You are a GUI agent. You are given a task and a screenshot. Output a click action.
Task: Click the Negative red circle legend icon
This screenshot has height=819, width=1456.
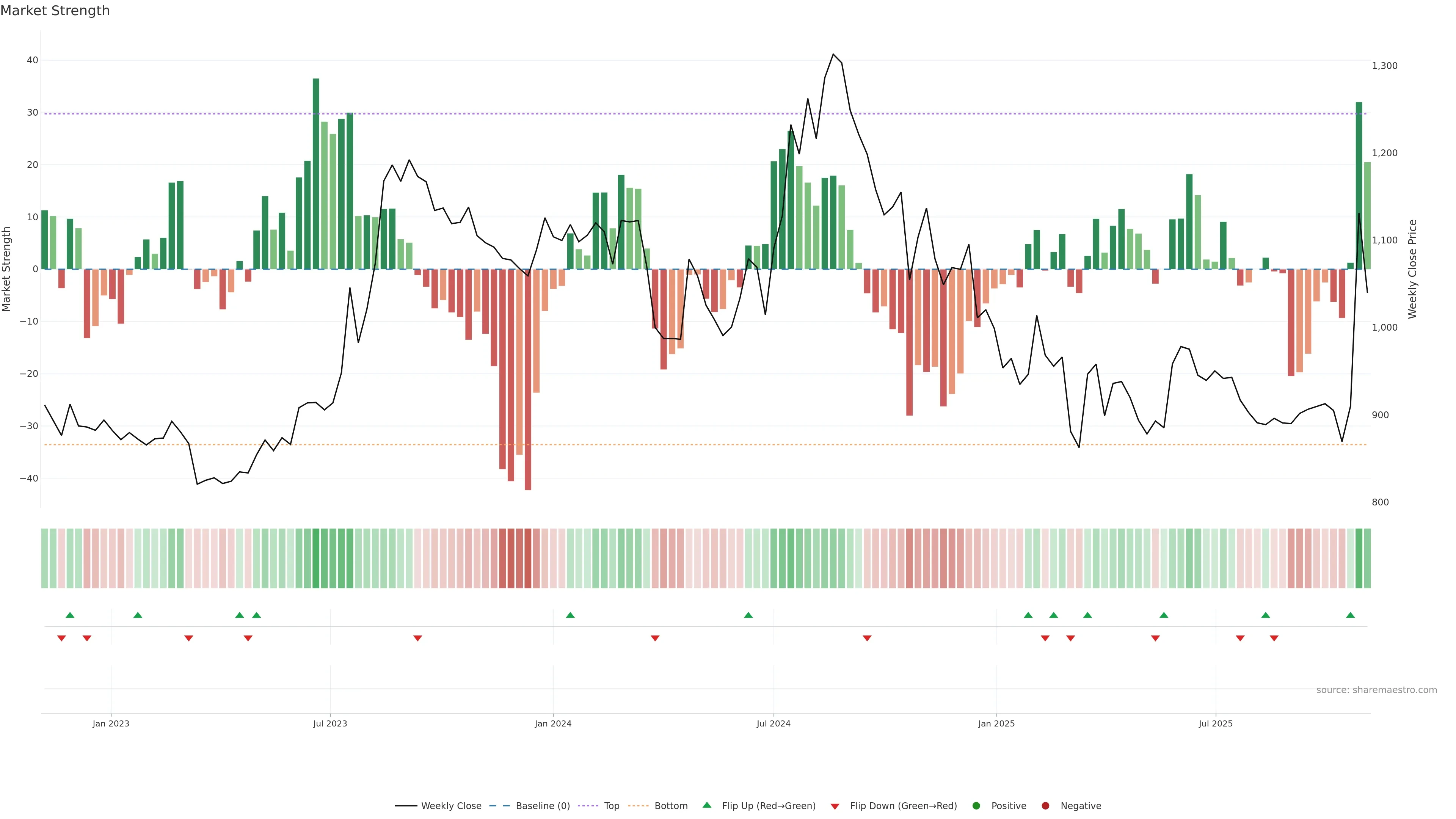click(x=1045, y=806)
